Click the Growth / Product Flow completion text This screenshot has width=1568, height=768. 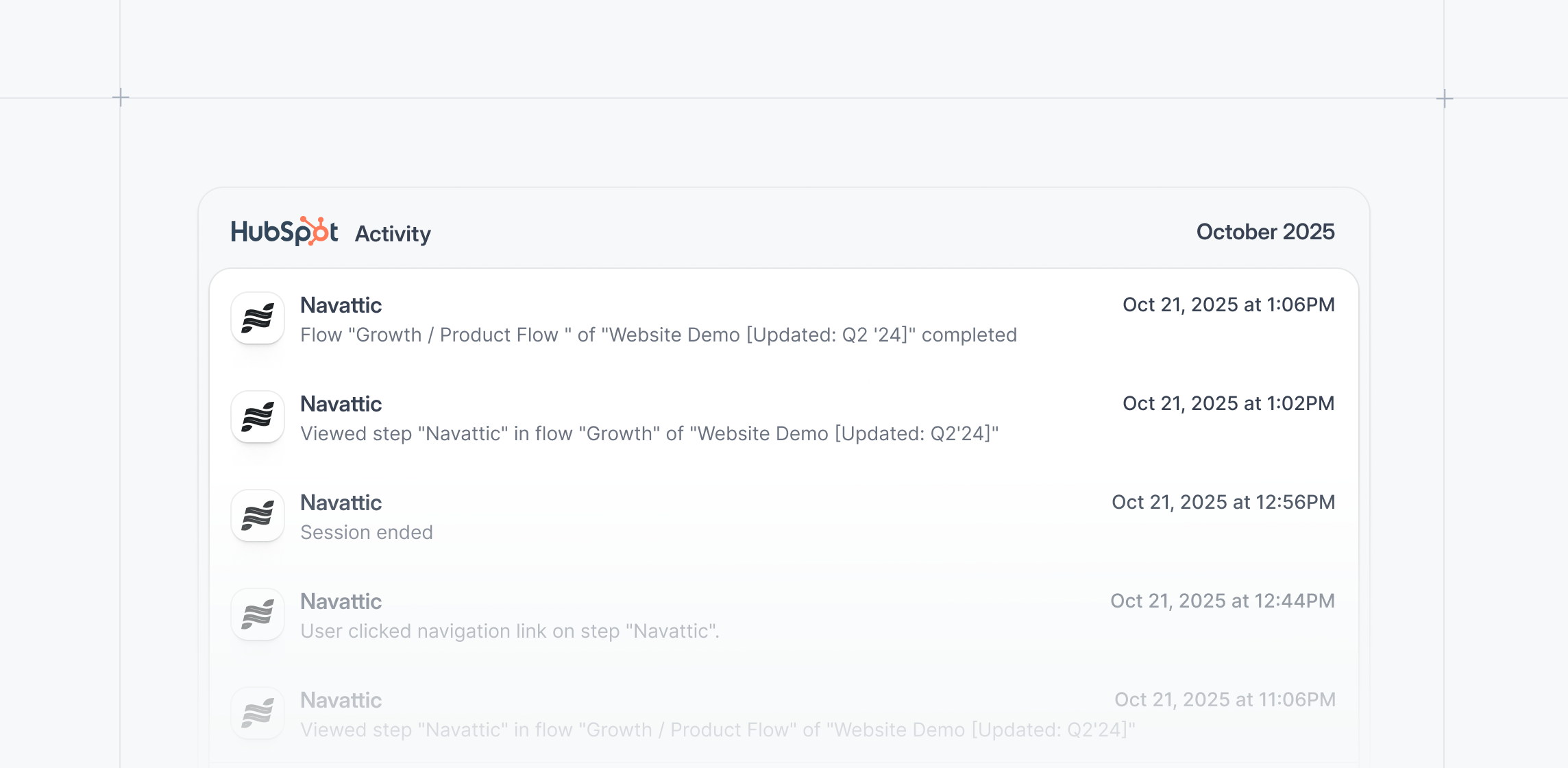tap(659, 334)
